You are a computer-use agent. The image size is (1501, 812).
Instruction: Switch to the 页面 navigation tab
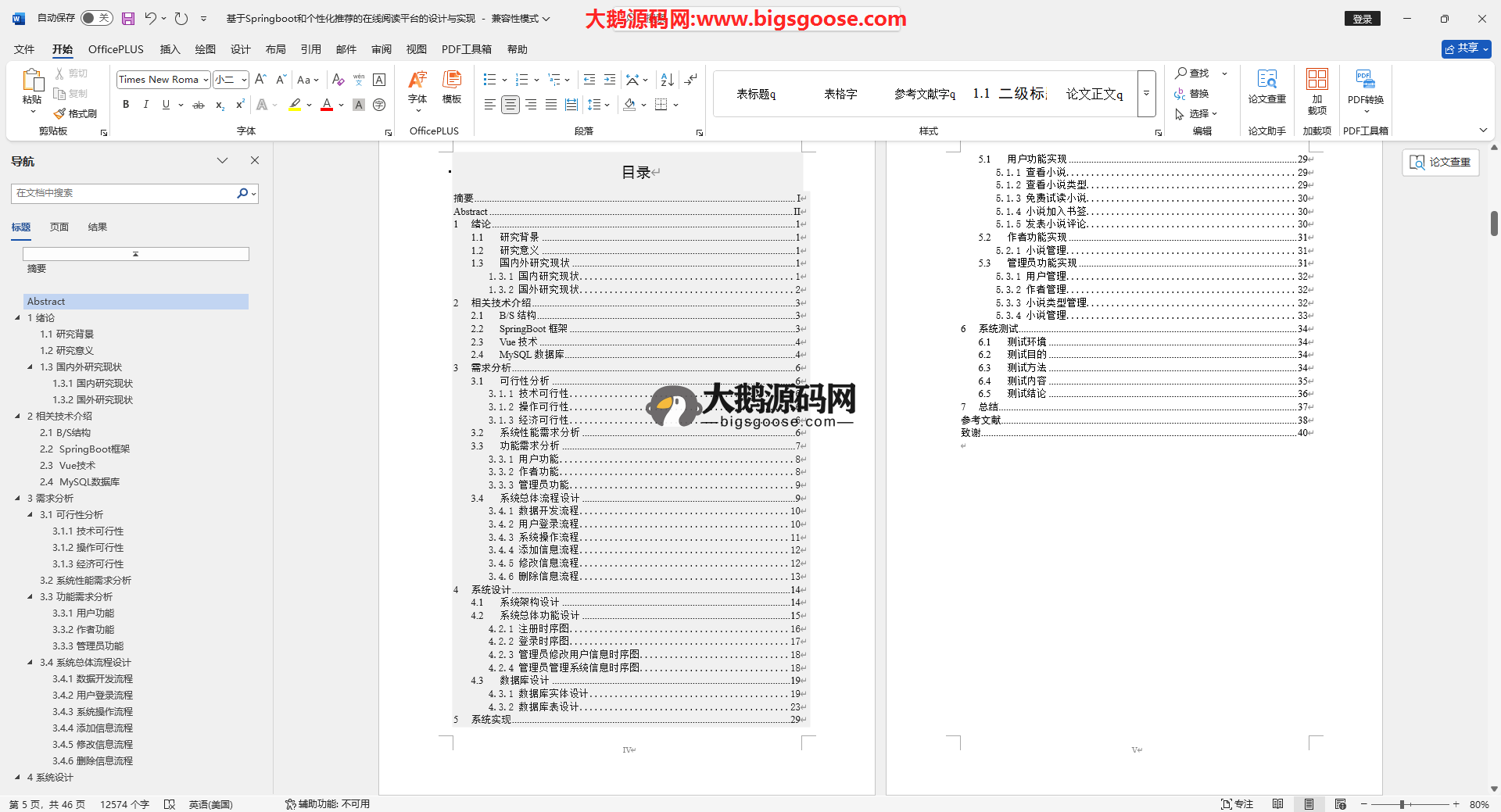click(59, 227)
